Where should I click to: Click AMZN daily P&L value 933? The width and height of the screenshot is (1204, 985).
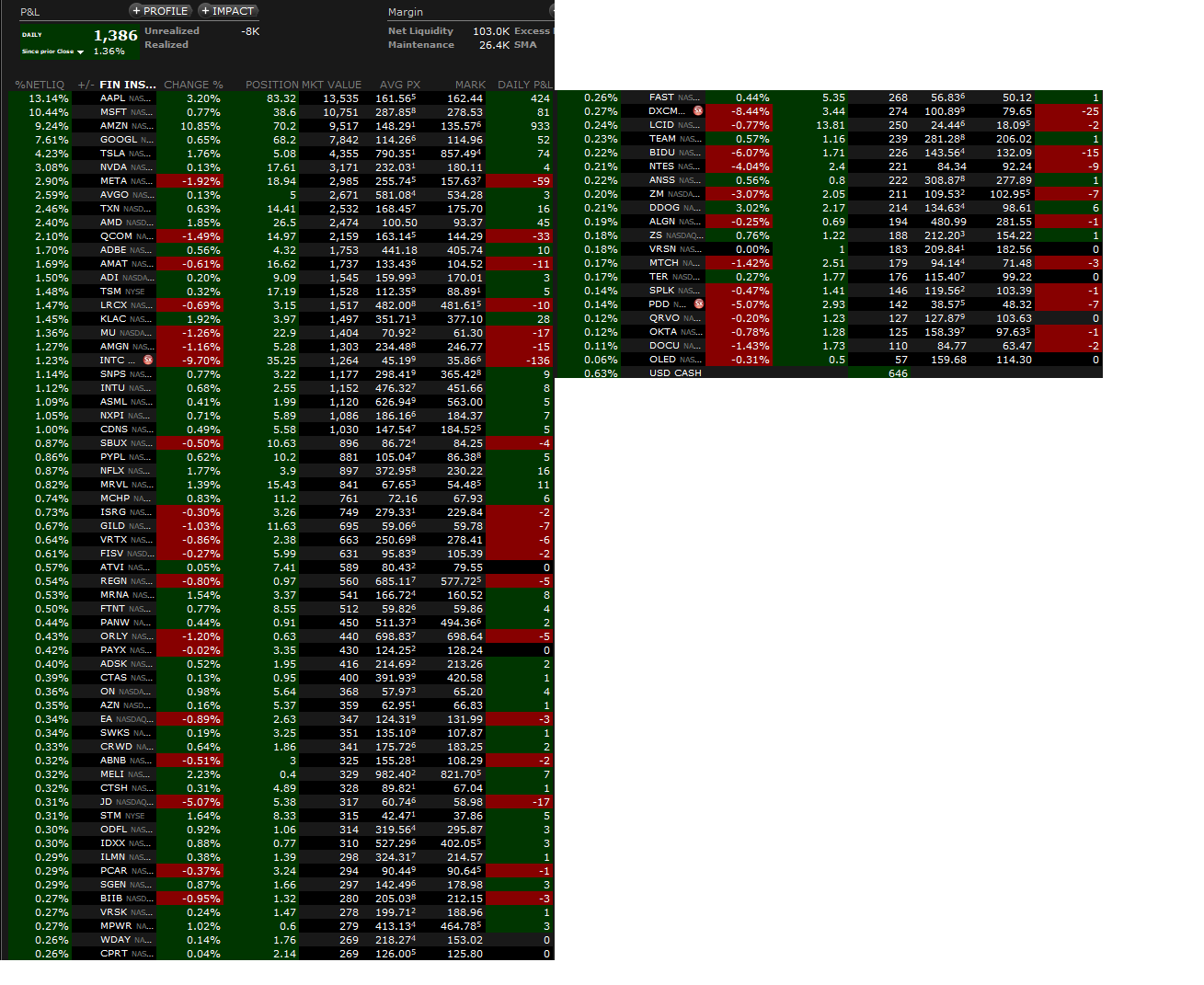tap(540, 126)
